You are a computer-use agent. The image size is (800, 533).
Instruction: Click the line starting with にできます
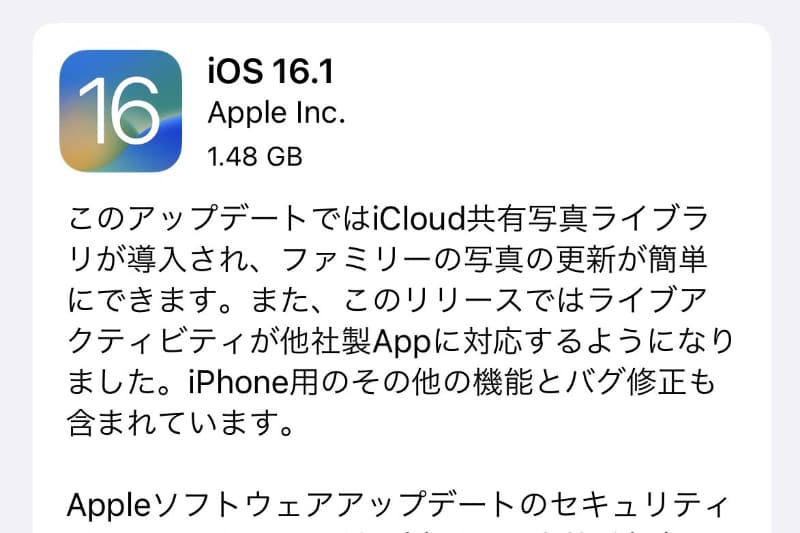point(388,300)
